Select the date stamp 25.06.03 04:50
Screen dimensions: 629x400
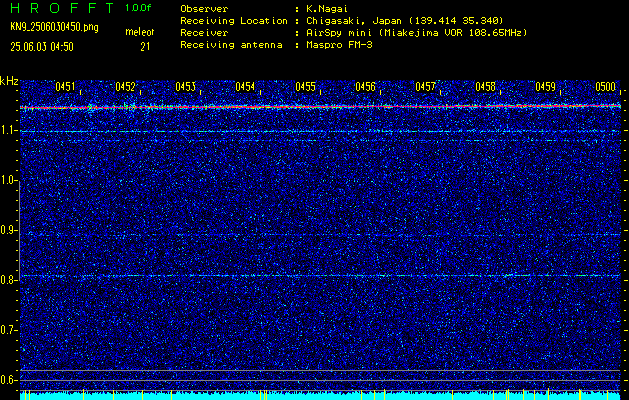point(42,47)
